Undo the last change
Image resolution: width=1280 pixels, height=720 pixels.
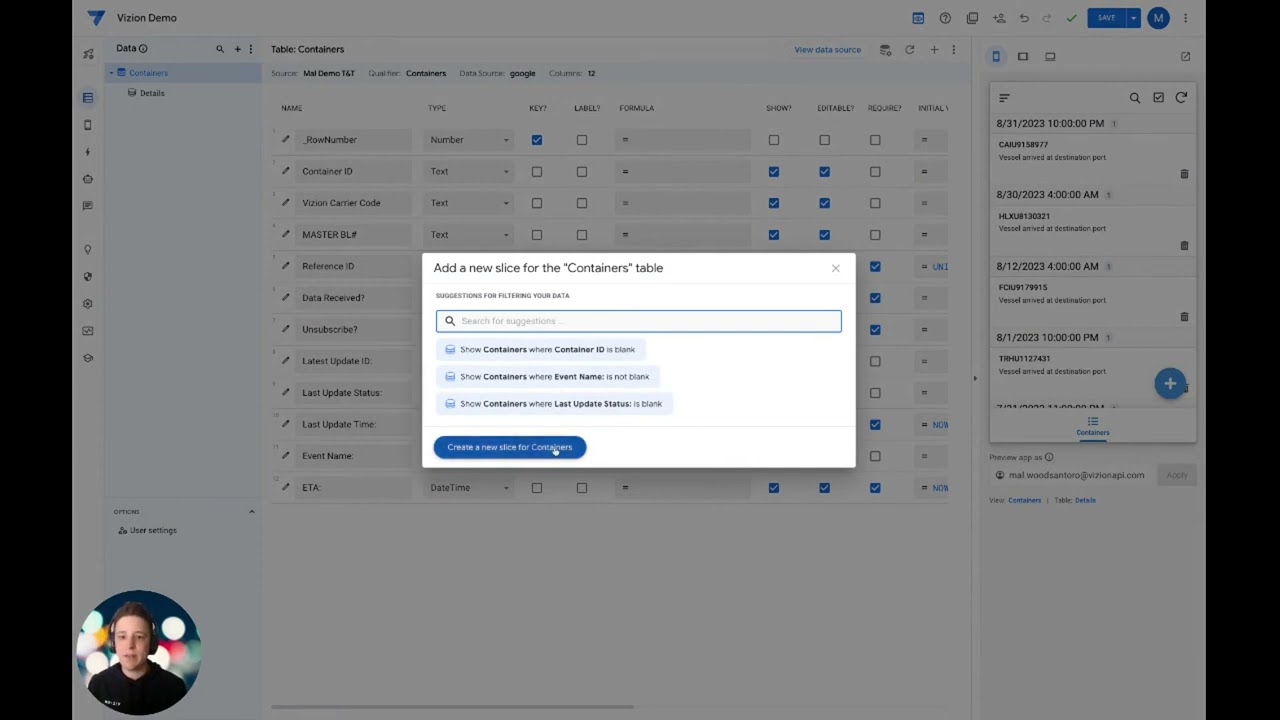(1024, 18)
